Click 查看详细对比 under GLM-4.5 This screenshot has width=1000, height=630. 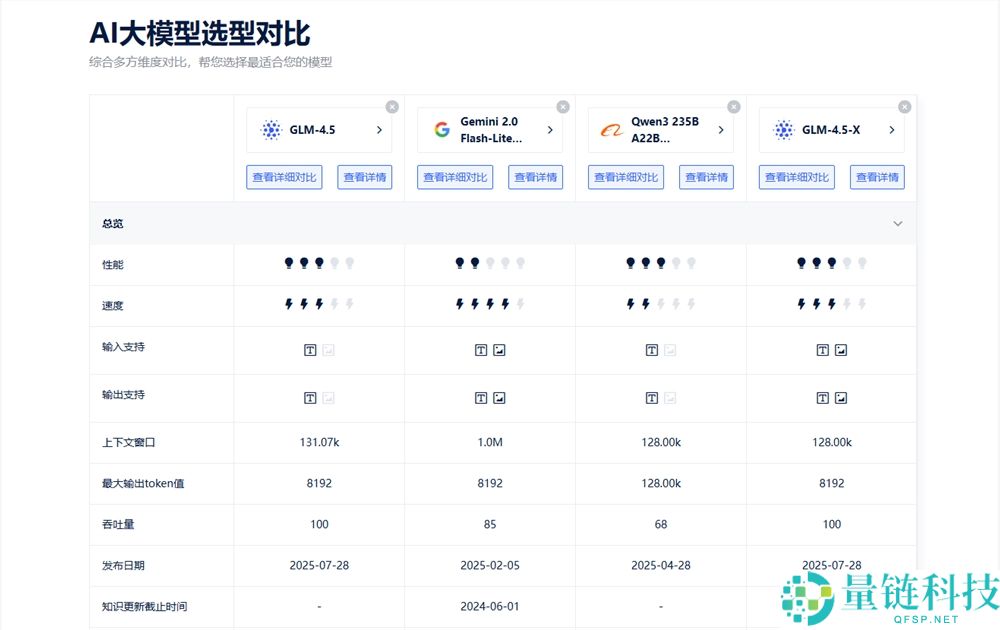[x=284, y=177]
